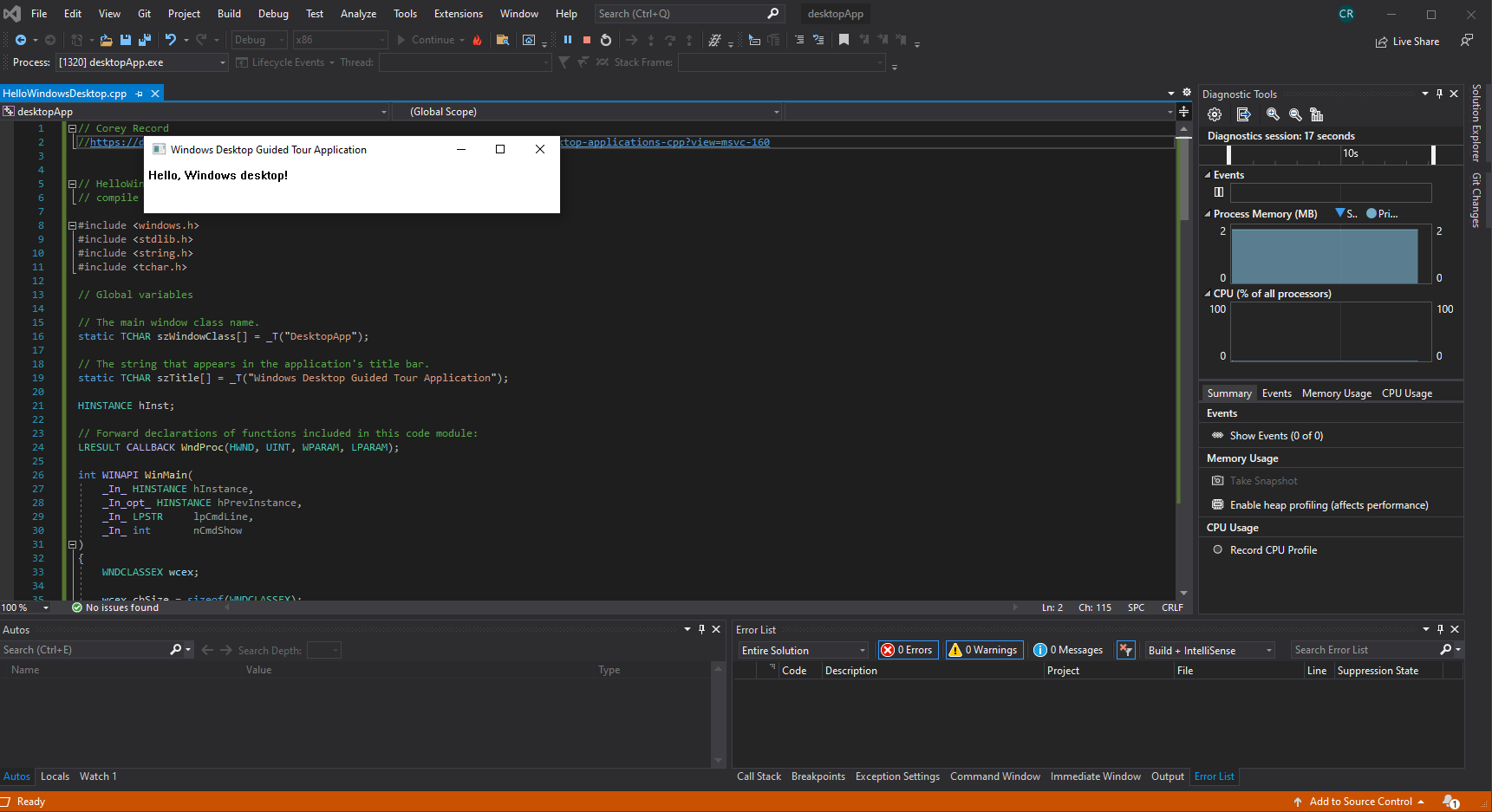This screenshot has width=1492, height=812.
Task: Open the Debug menu
Action: point(273,14)
